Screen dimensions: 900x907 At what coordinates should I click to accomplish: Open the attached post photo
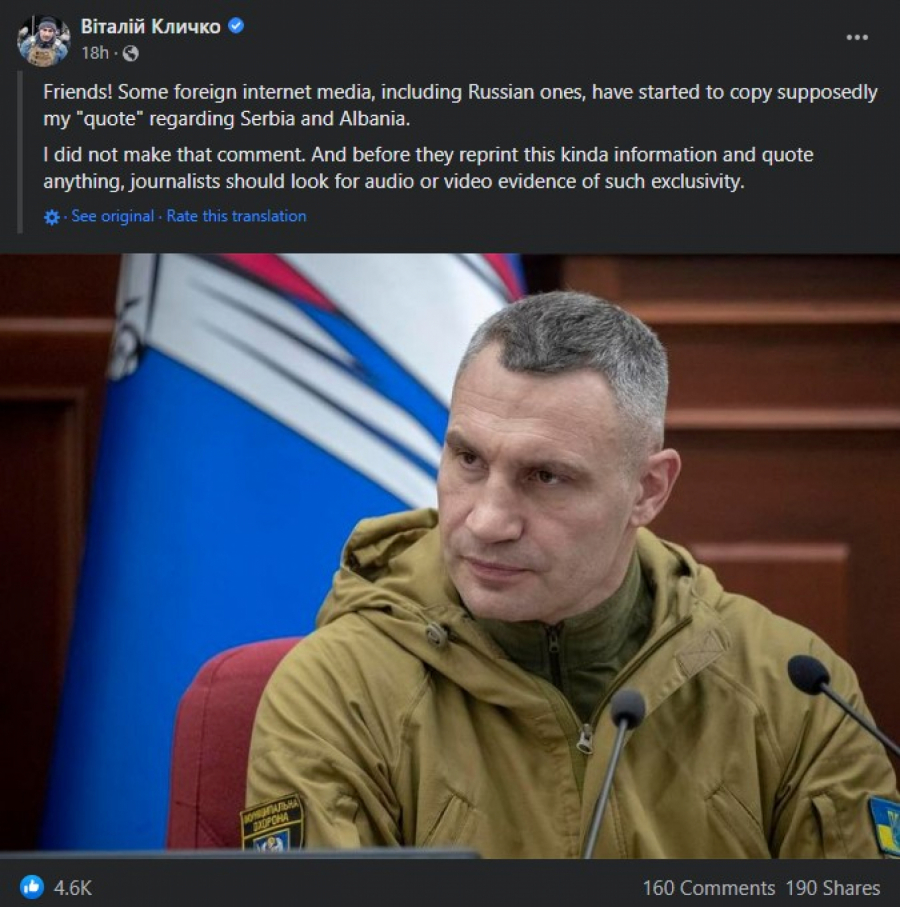pyautogui.click(x=450, y=556)
